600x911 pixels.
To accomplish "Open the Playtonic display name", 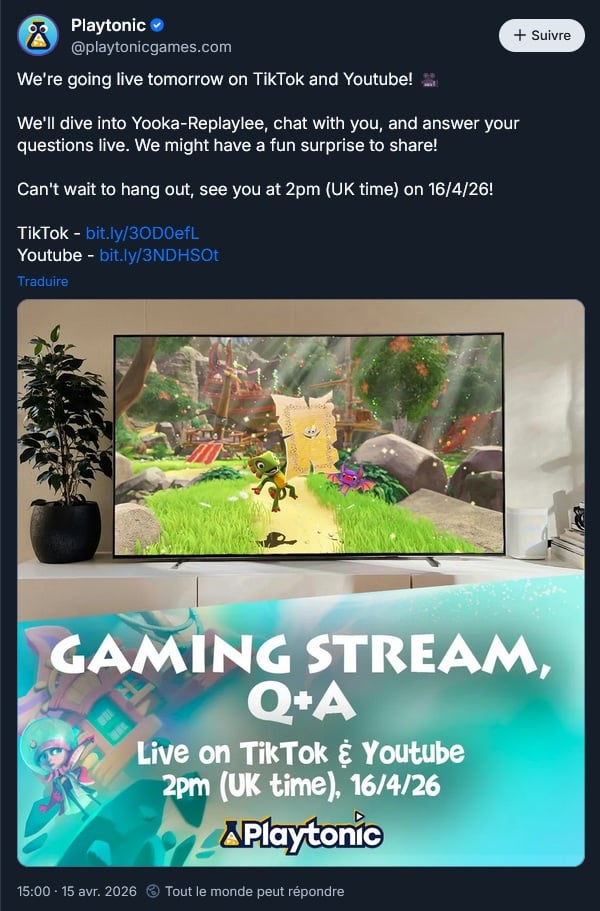I will 108,25.
